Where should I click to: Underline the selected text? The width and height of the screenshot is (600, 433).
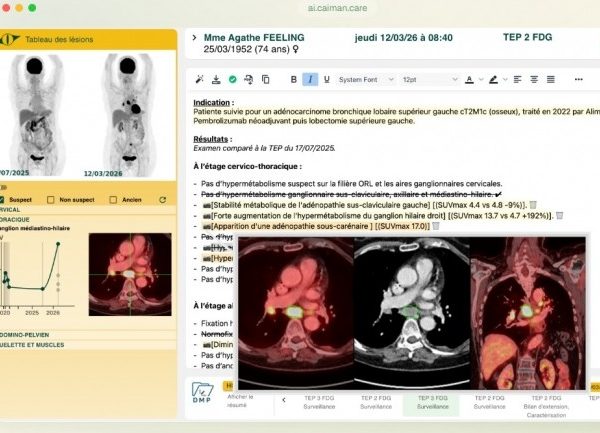tap(326, 79)
